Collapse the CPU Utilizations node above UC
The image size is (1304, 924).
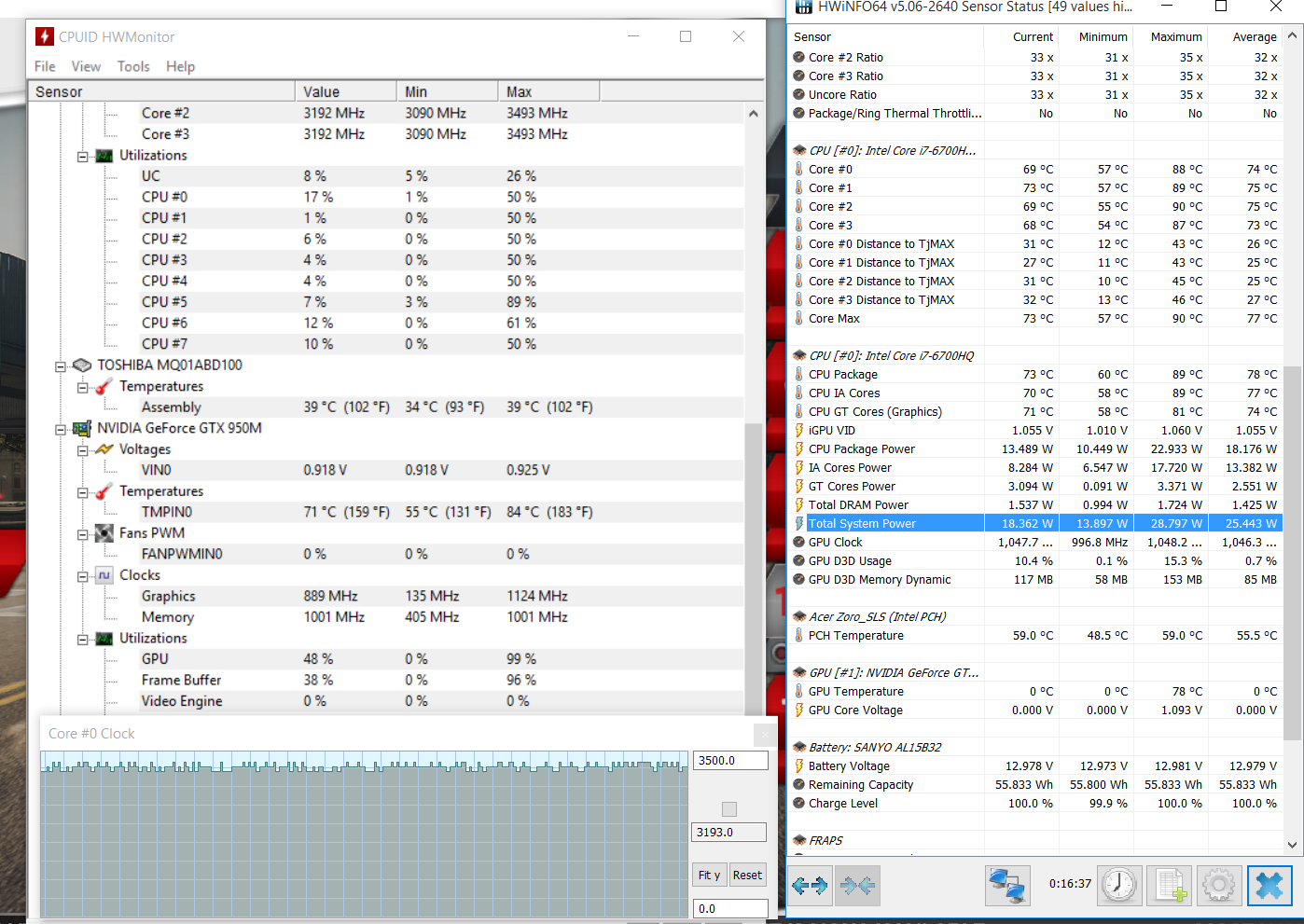point(83,157)
